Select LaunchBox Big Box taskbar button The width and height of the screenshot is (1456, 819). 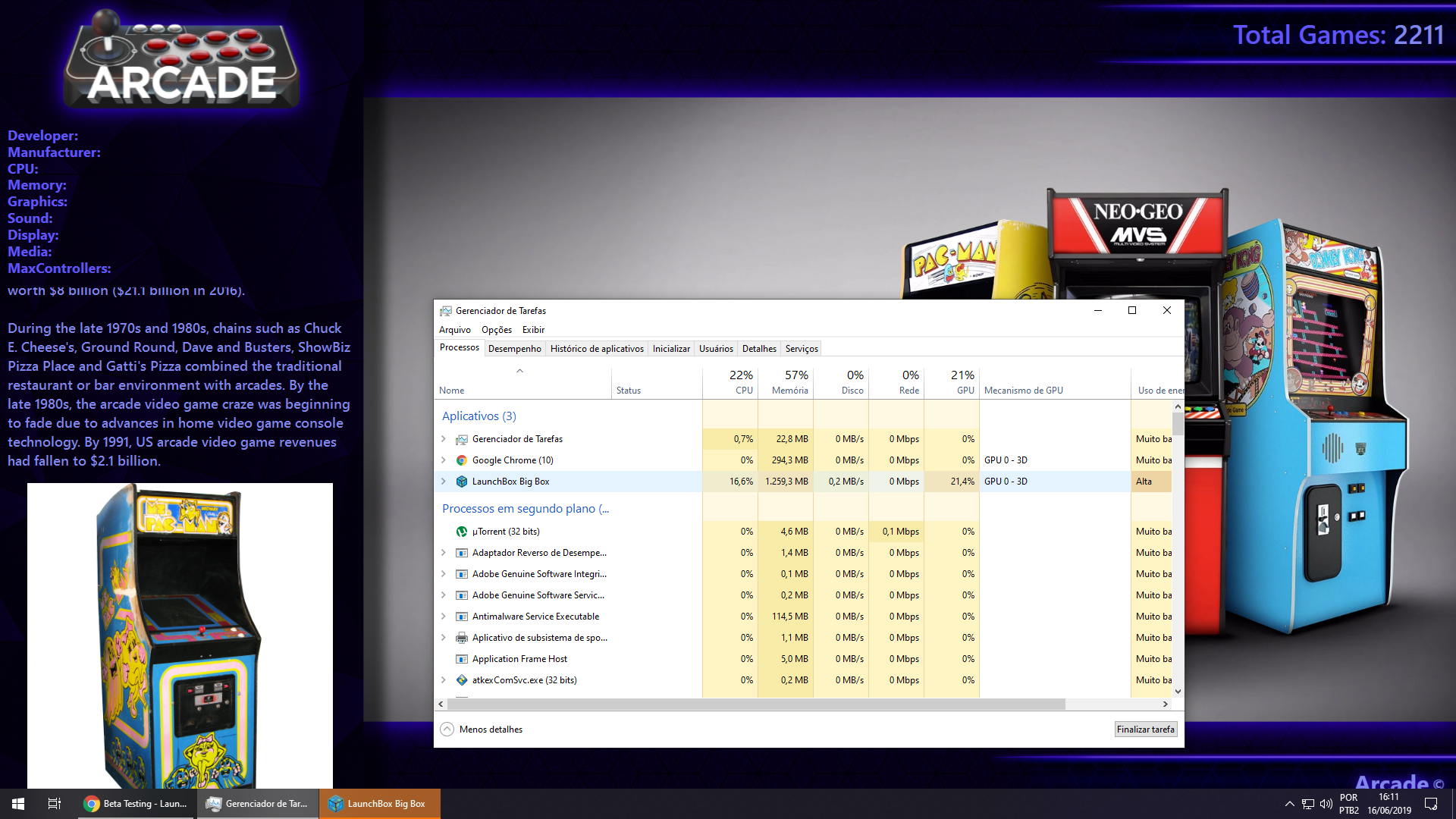(x=379, y=804)
